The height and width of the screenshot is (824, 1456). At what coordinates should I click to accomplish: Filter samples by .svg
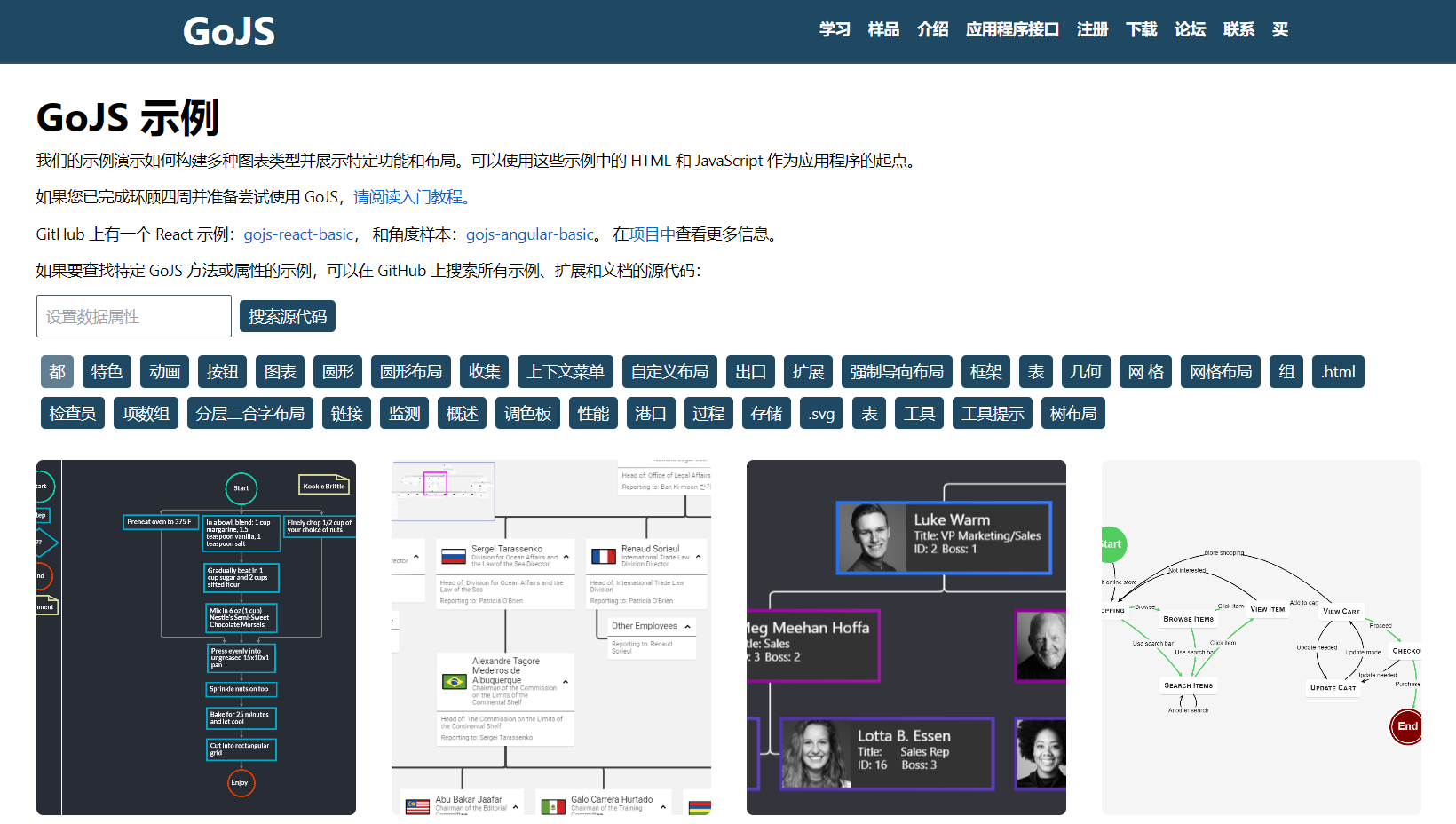pos(821,412)
